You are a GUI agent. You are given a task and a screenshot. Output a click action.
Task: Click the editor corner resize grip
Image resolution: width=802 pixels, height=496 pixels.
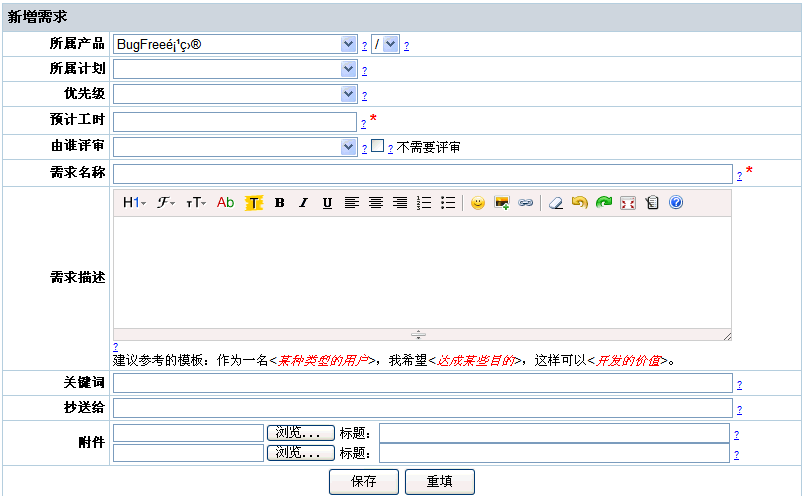click(727, 336)
